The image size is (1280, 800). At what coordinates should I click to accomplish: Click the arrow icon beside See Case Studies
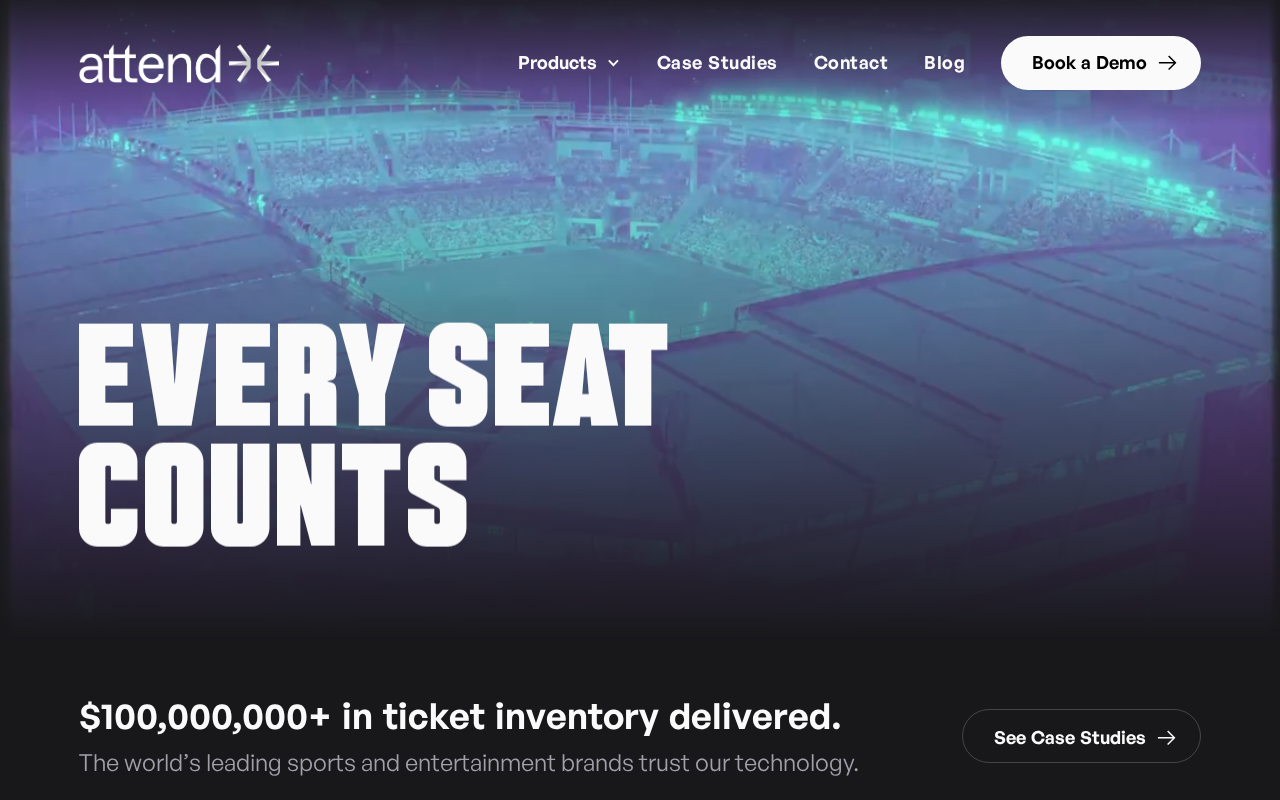(1166, 738)
